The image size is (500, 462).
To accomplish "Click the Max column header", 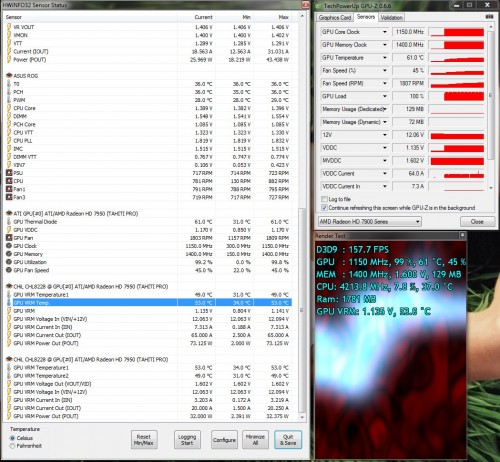I will tap(273, 17).
